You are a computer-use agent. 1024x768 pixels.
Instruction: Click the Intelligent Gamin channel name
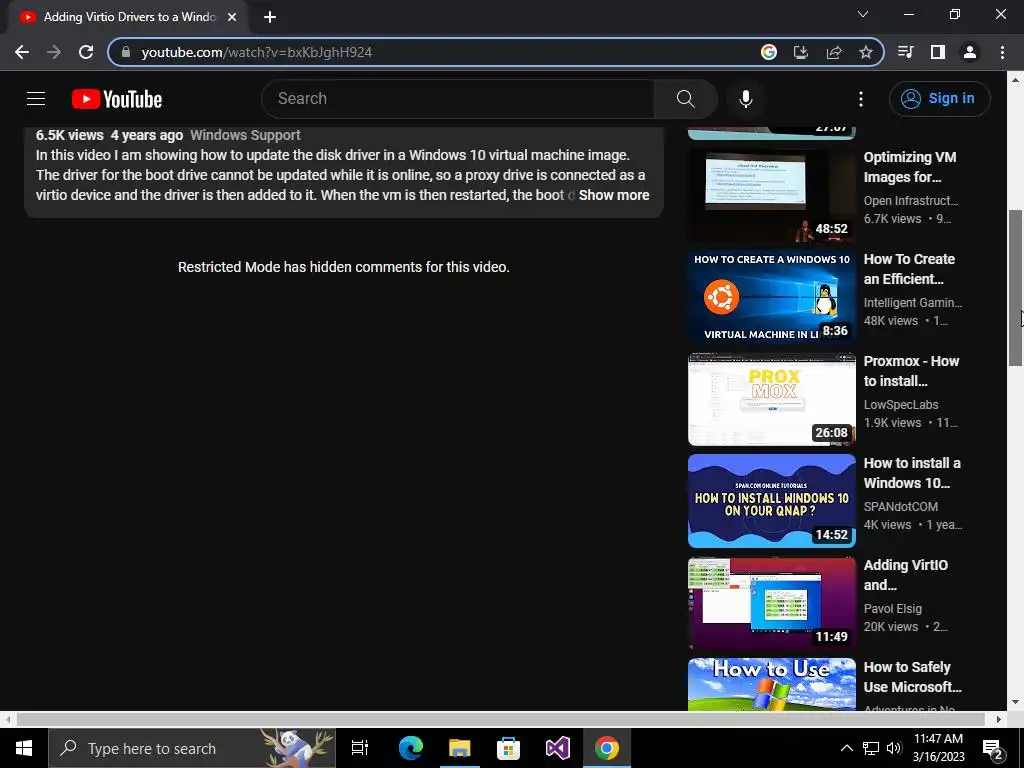click(912, 302)
